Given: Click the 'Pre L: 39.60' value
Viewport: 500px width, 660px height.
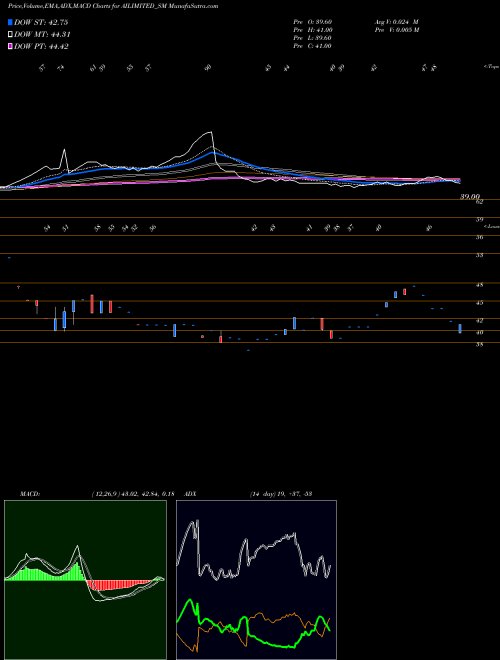Looking at the screenshot, I should point(313,38).
